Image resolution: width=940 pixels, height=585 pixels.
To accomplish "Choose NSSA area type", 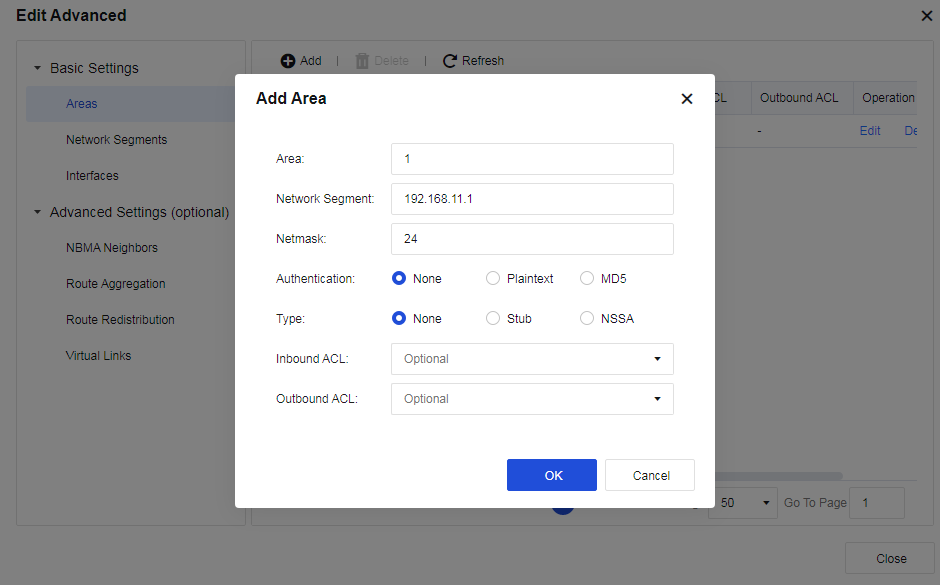I will 587,319.
